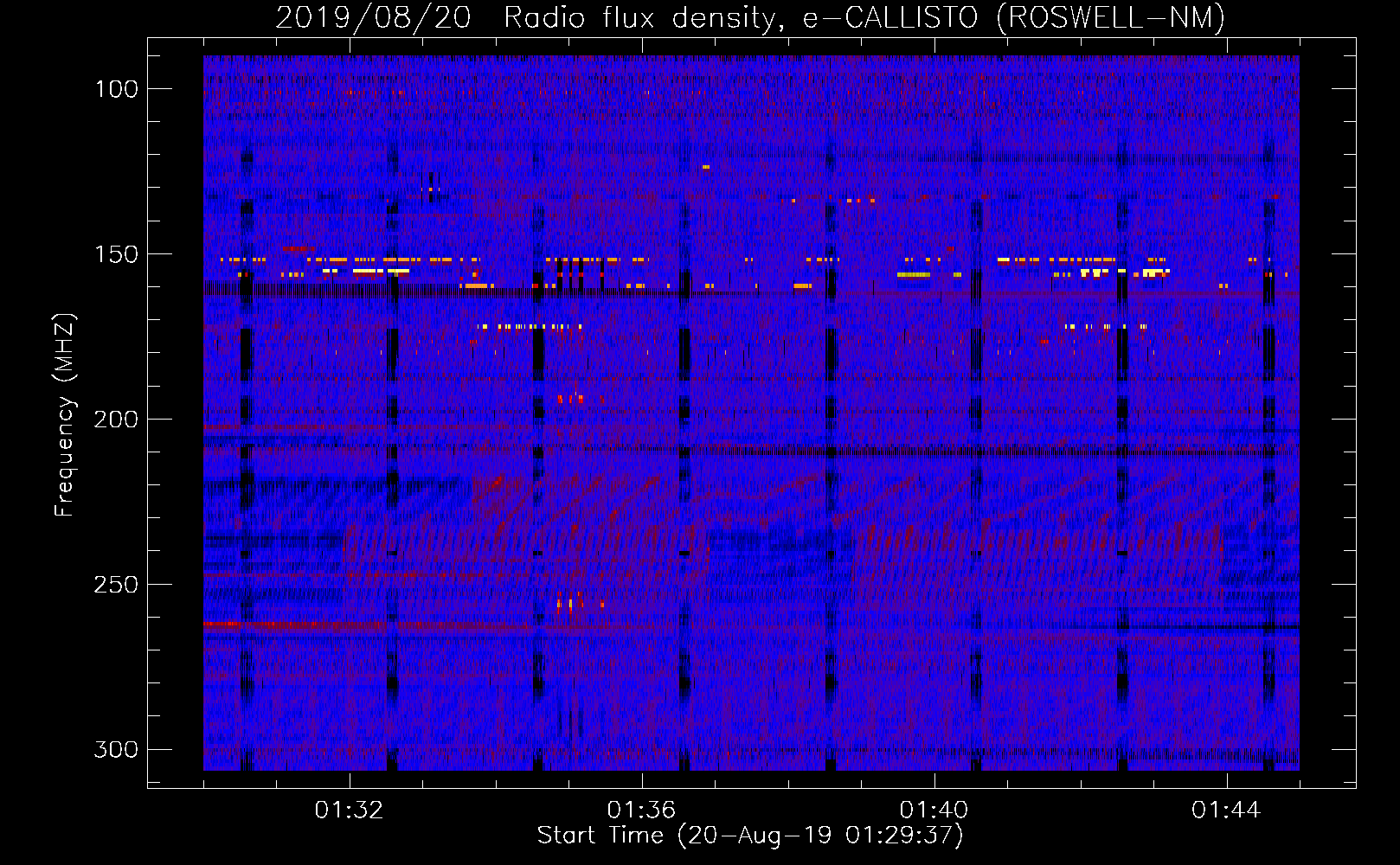Image resolution: width=1400 pixels, height=865 pixels.
Task: Click the 150 frequency tick label
Action: click(x=116, y=254)
